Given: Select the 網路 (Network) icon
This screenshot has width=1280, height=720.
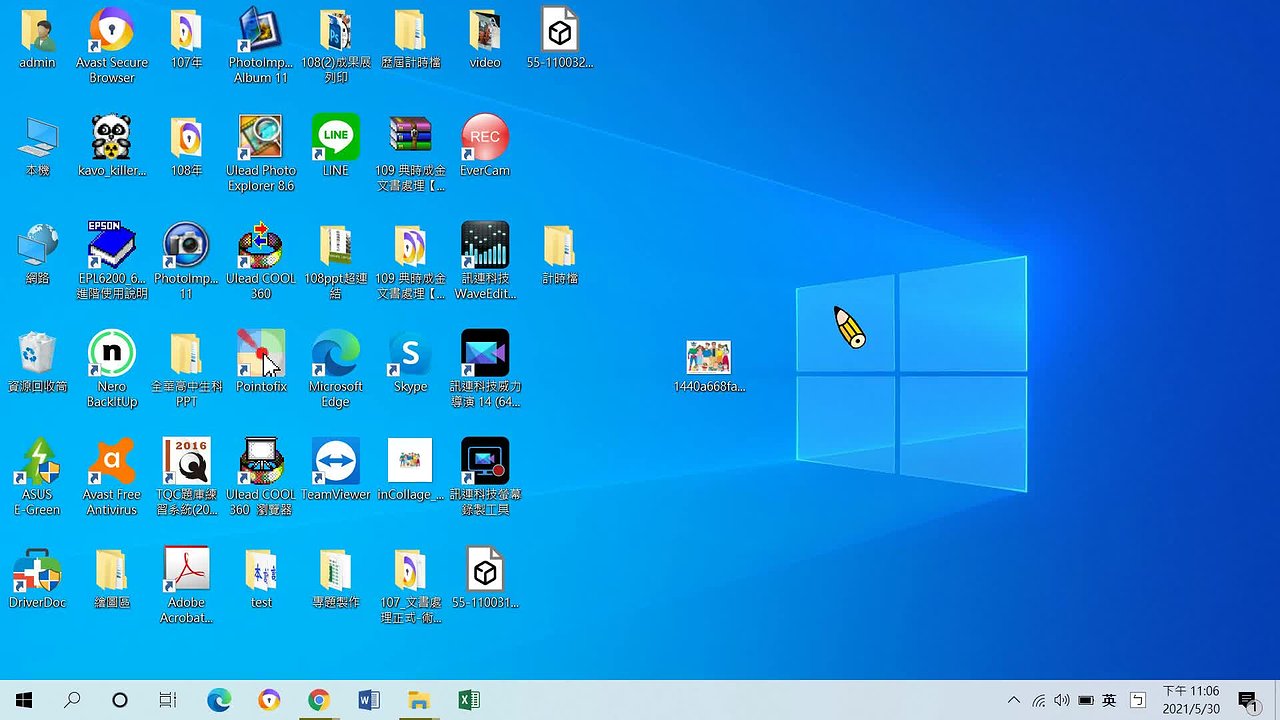Looking at the screenshot, I should (x=38, y=246).
